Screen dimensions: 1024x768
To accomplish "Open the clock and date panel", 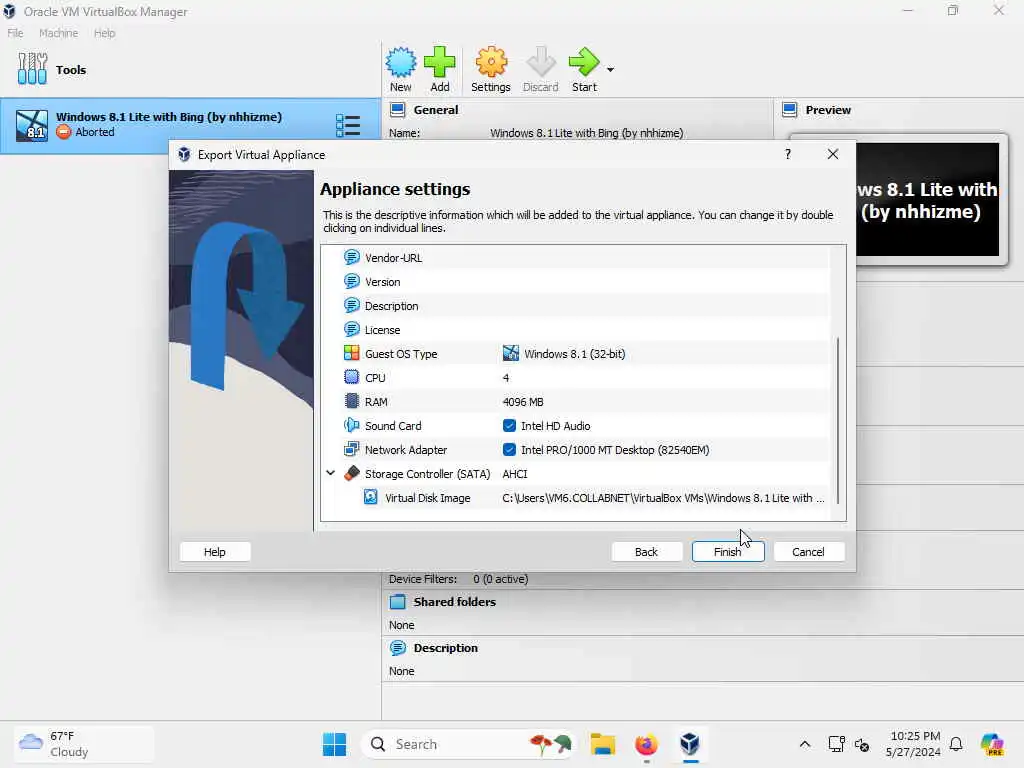I will pyautogui.click(x=913, y=744).
